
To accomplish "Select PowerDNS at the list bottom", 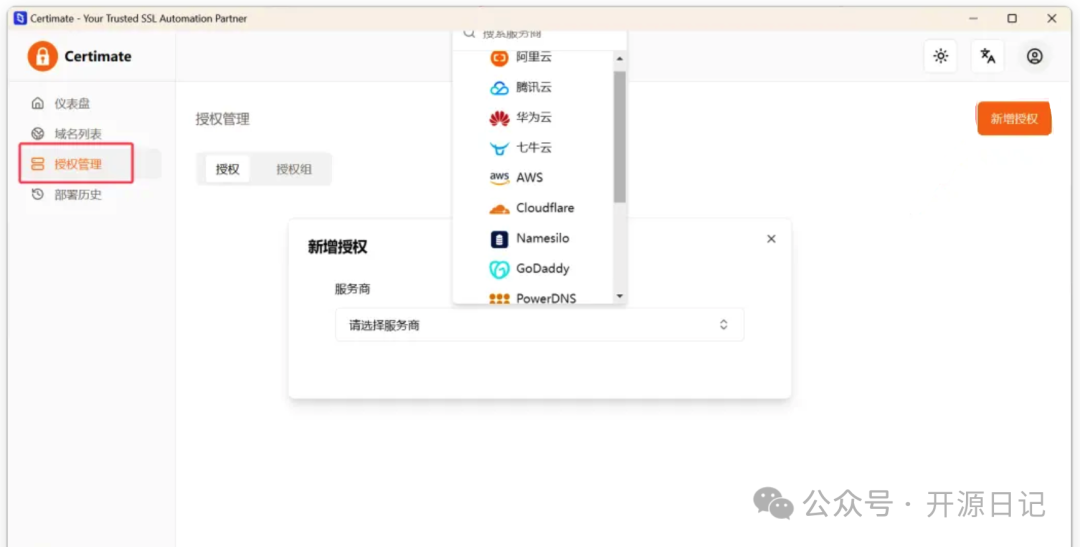I will coord(532,296).
